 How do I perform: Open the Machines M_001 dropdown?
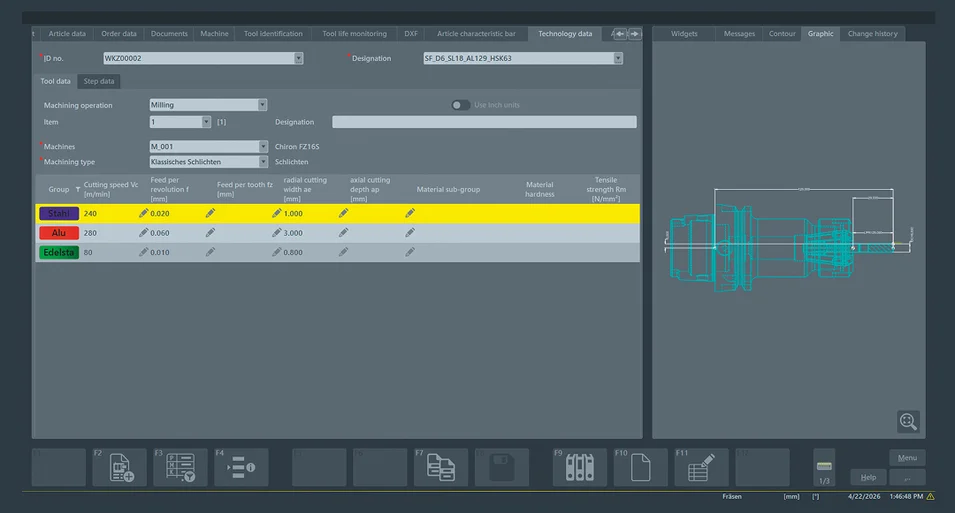pyautogui.click(x=263, y=146)
